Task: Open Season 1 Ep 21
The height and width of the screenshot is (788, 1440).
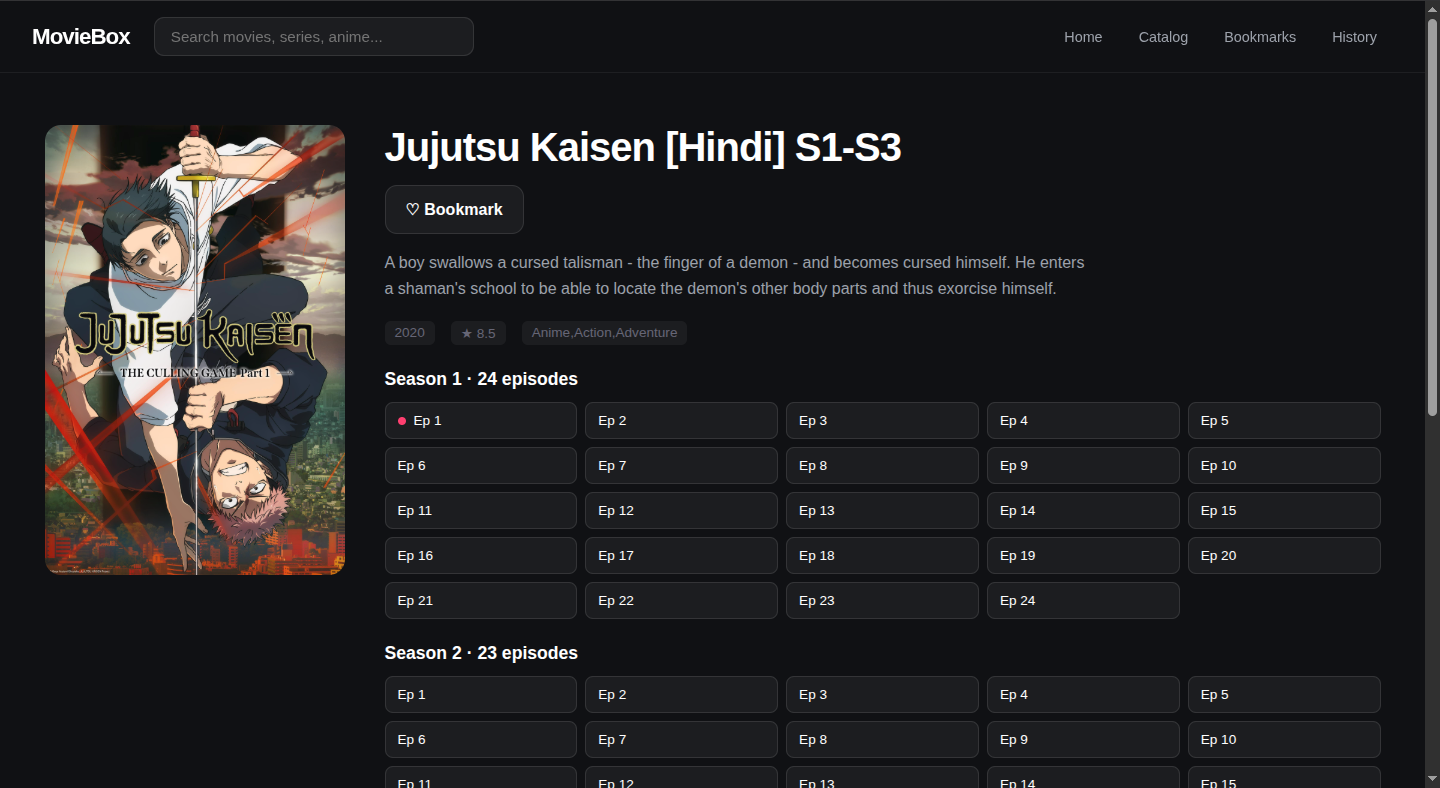Action: (x=481, y=601)
